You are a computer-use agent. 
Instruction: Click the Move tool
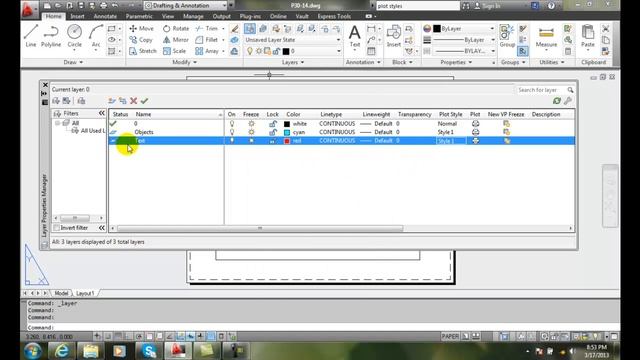click(141, 29)
